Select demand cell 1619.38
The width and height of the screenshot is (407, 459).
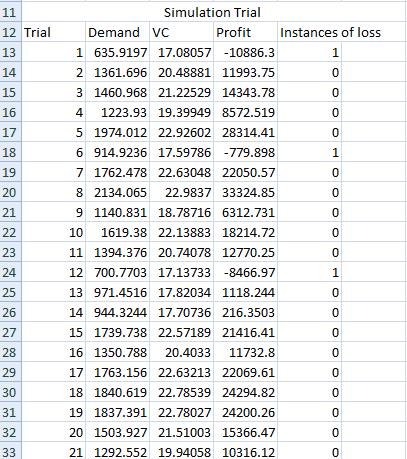(117, 232)
